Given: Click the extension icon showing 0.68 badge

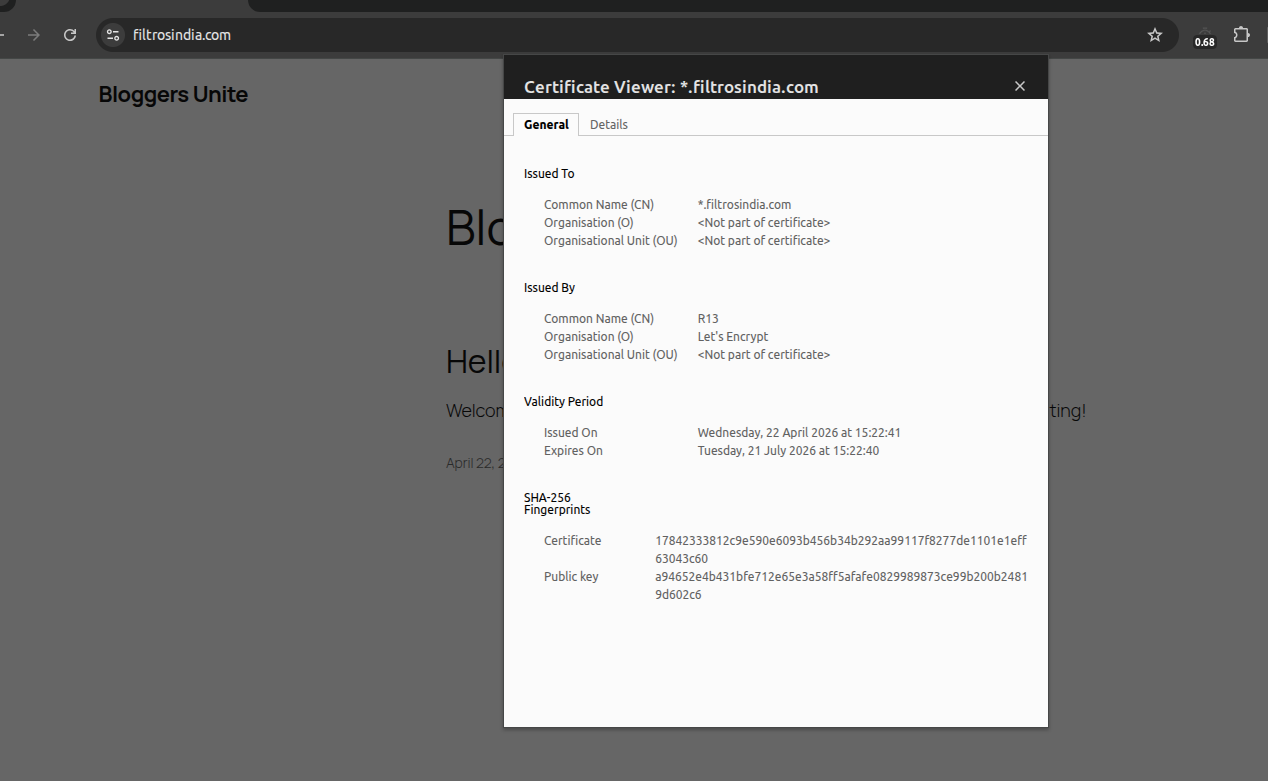Looking at the screenshot, I should (1204, 37).
